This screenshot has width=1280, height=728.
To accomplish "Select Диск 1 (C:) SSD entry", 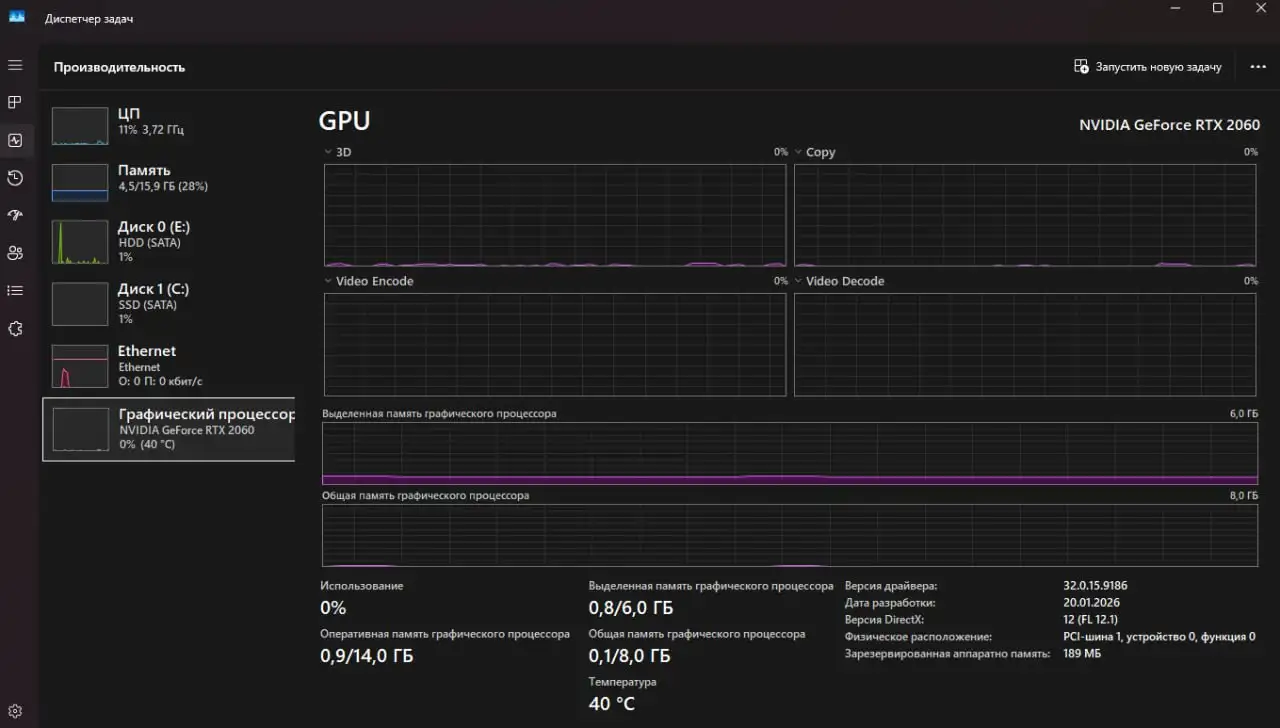I will point(168,303).
